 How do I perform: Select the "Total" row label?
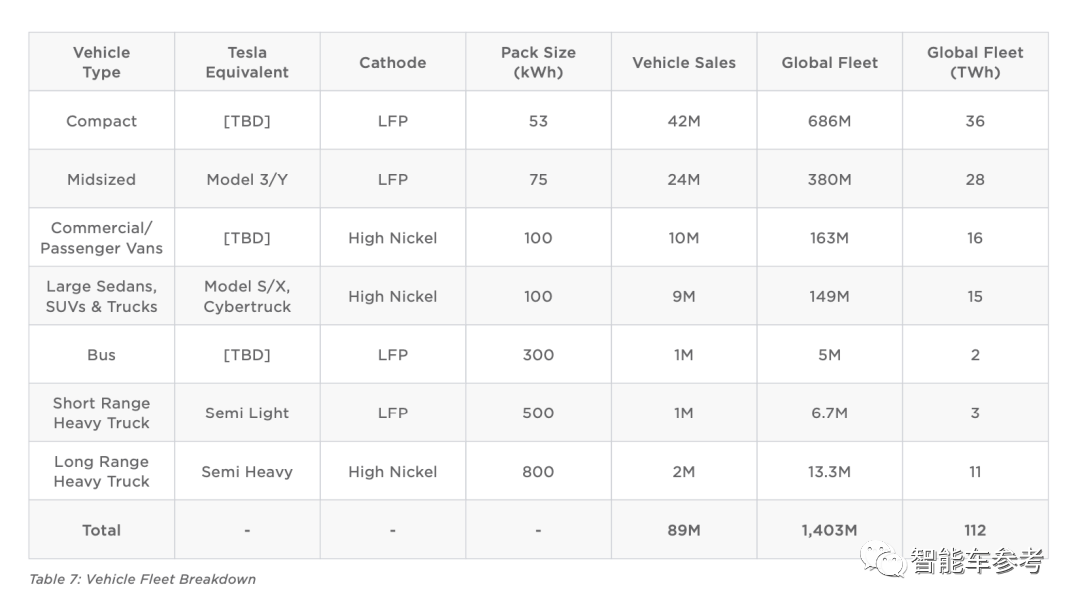tap(101, 530)
